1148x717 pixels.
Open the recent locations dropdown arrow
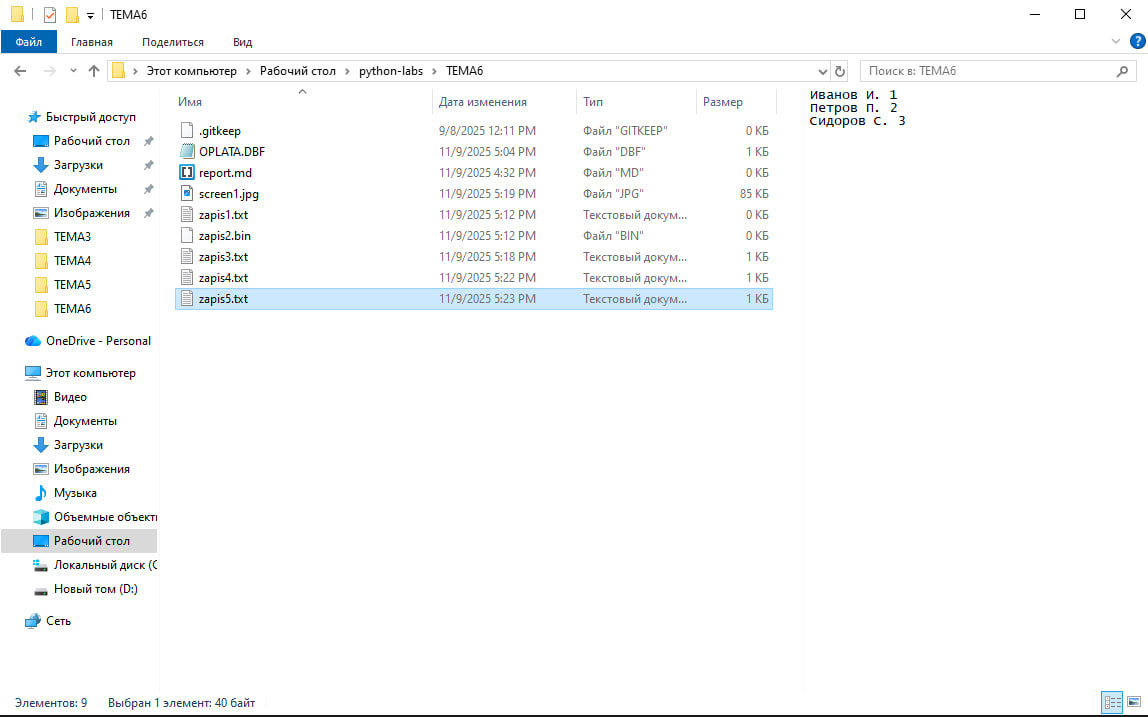(72, 71)
